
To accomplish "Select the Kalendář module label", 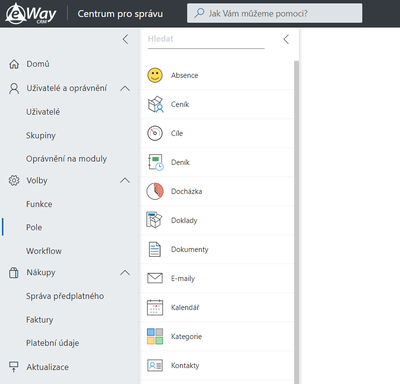I will coord(185,307).
